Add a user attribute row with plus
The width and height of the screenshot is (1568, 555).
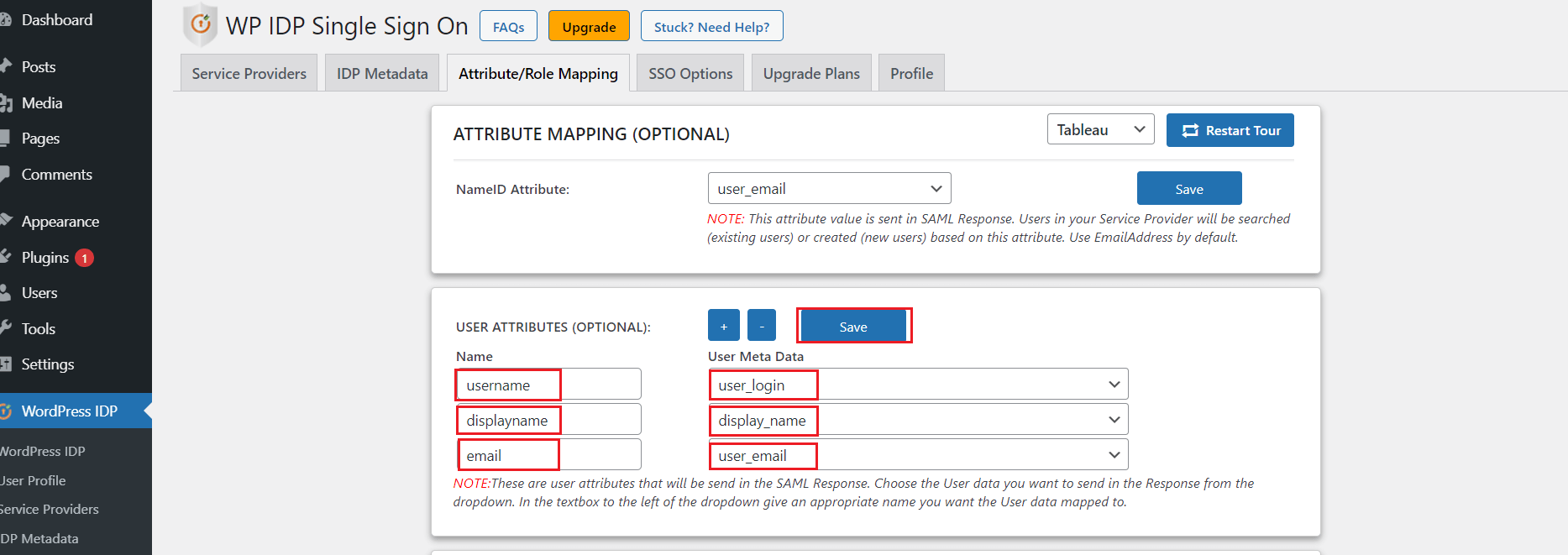(x=724, y=326)
